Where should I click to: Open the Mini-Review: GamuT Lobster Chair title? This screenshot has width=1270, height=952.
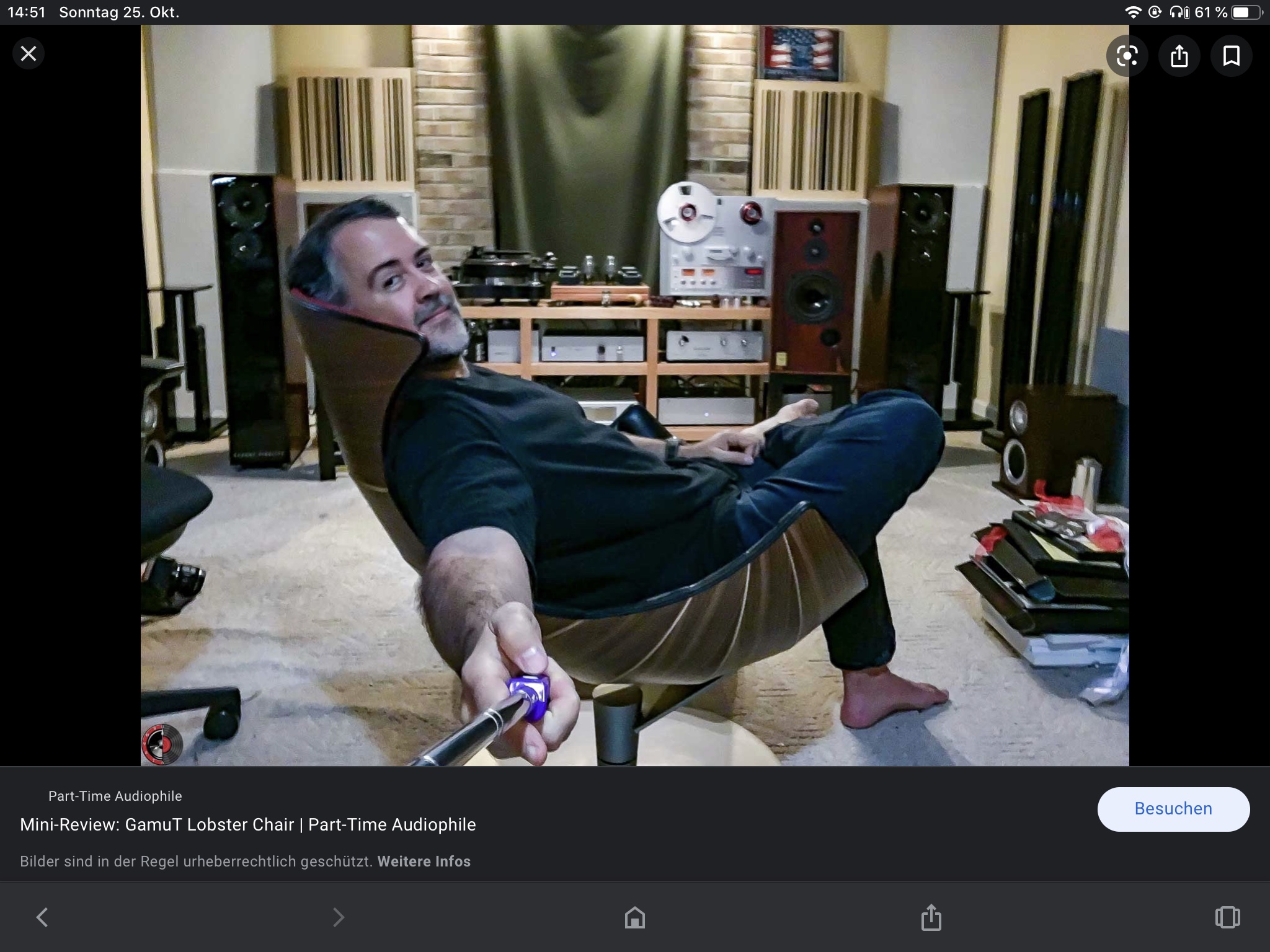click(248, 825)
